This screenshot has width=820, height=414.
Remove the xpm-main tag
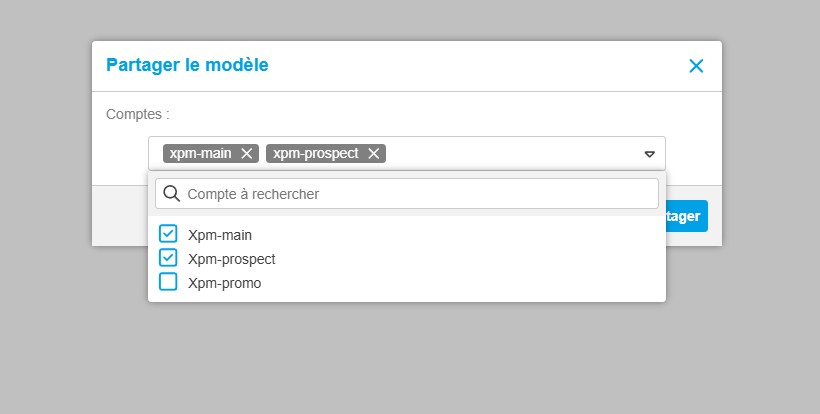(246, 153)
